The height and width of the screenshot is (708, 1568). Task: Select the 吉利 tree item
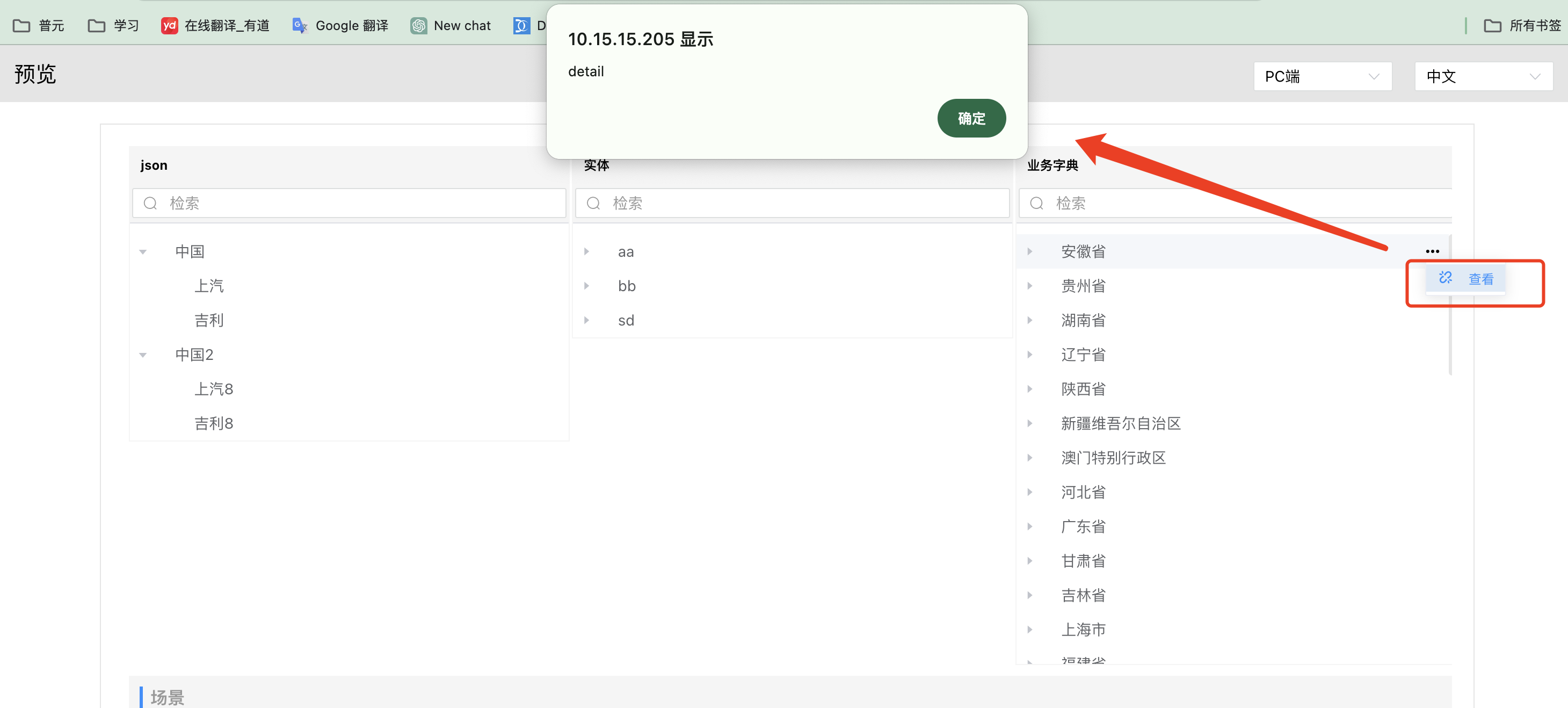coord(209,320)
